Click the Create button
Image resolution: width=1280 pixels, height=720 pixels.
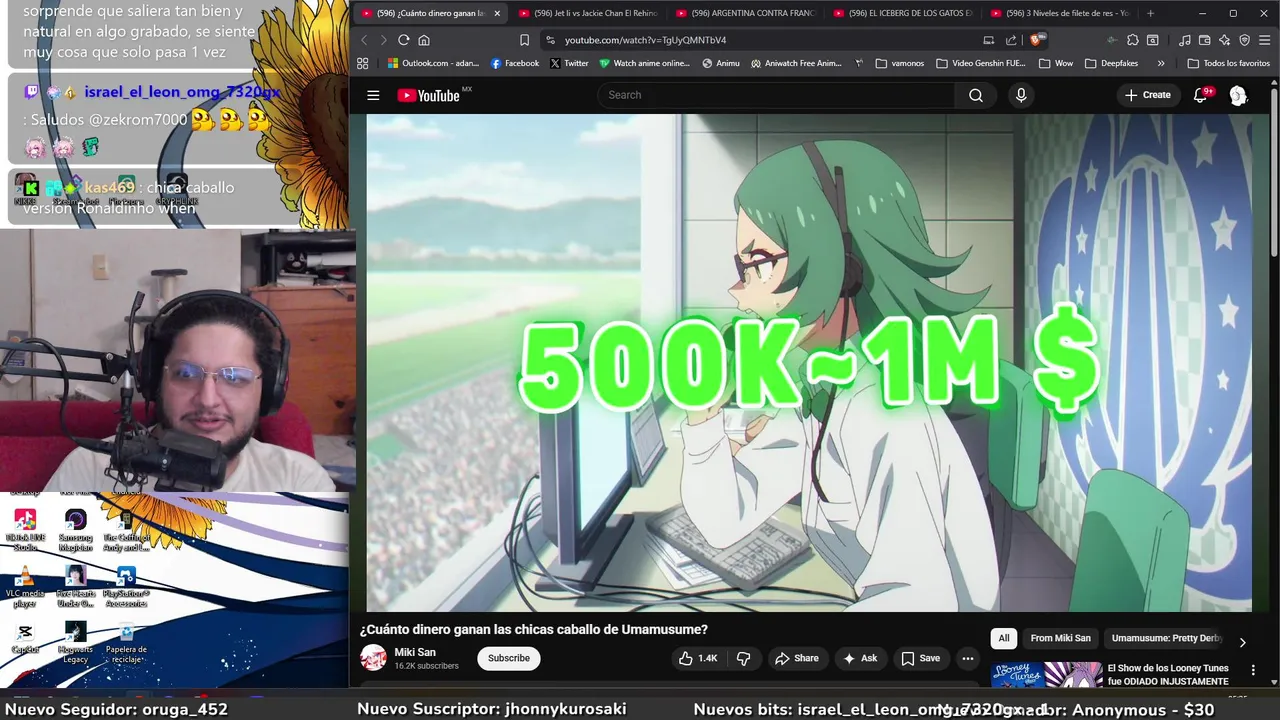point(1148,95)
